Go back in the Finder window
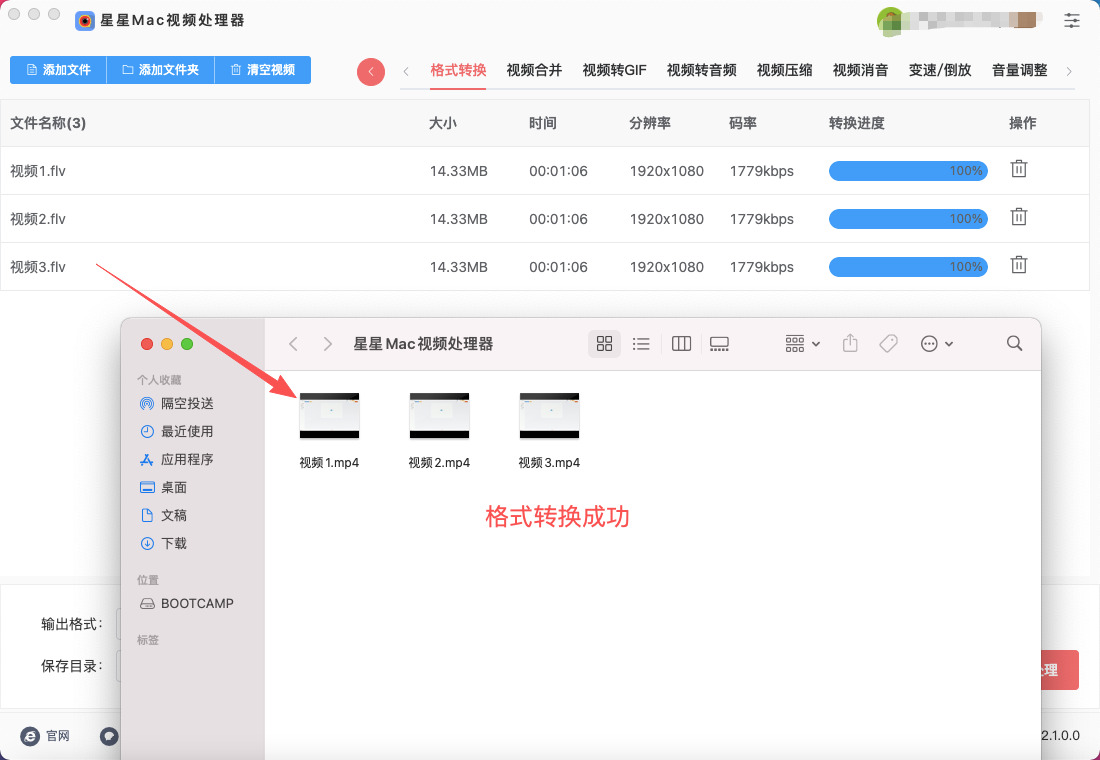Viewport: 1100px width, 760px height. coord(293,344)
